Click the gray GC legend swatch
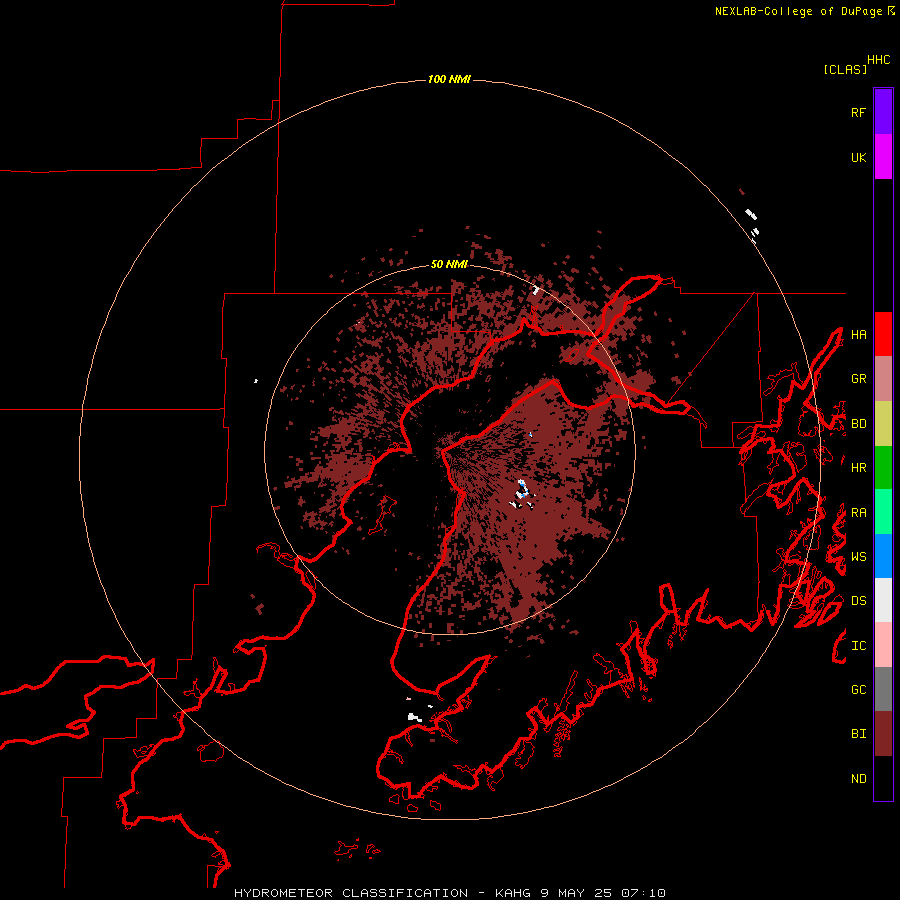This screenshot has height=900, width=900. [883, 689]
